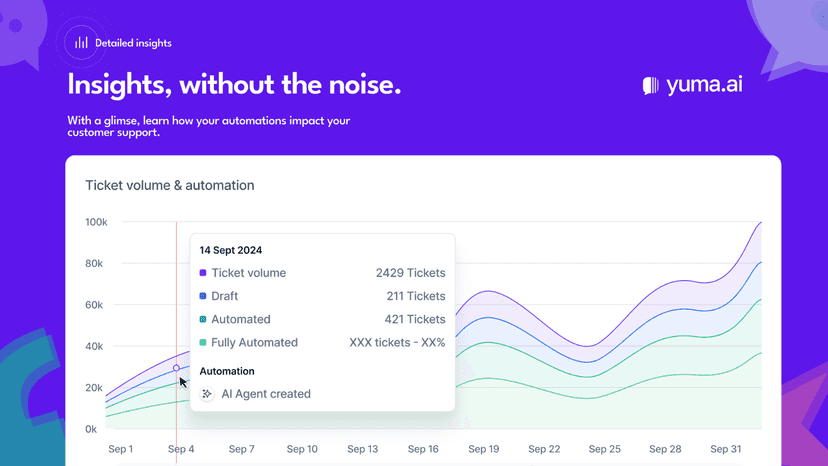Viewport: 828px width, 466px height.
Task: Click the '211 Tickets' value
Action: (416, 296)
